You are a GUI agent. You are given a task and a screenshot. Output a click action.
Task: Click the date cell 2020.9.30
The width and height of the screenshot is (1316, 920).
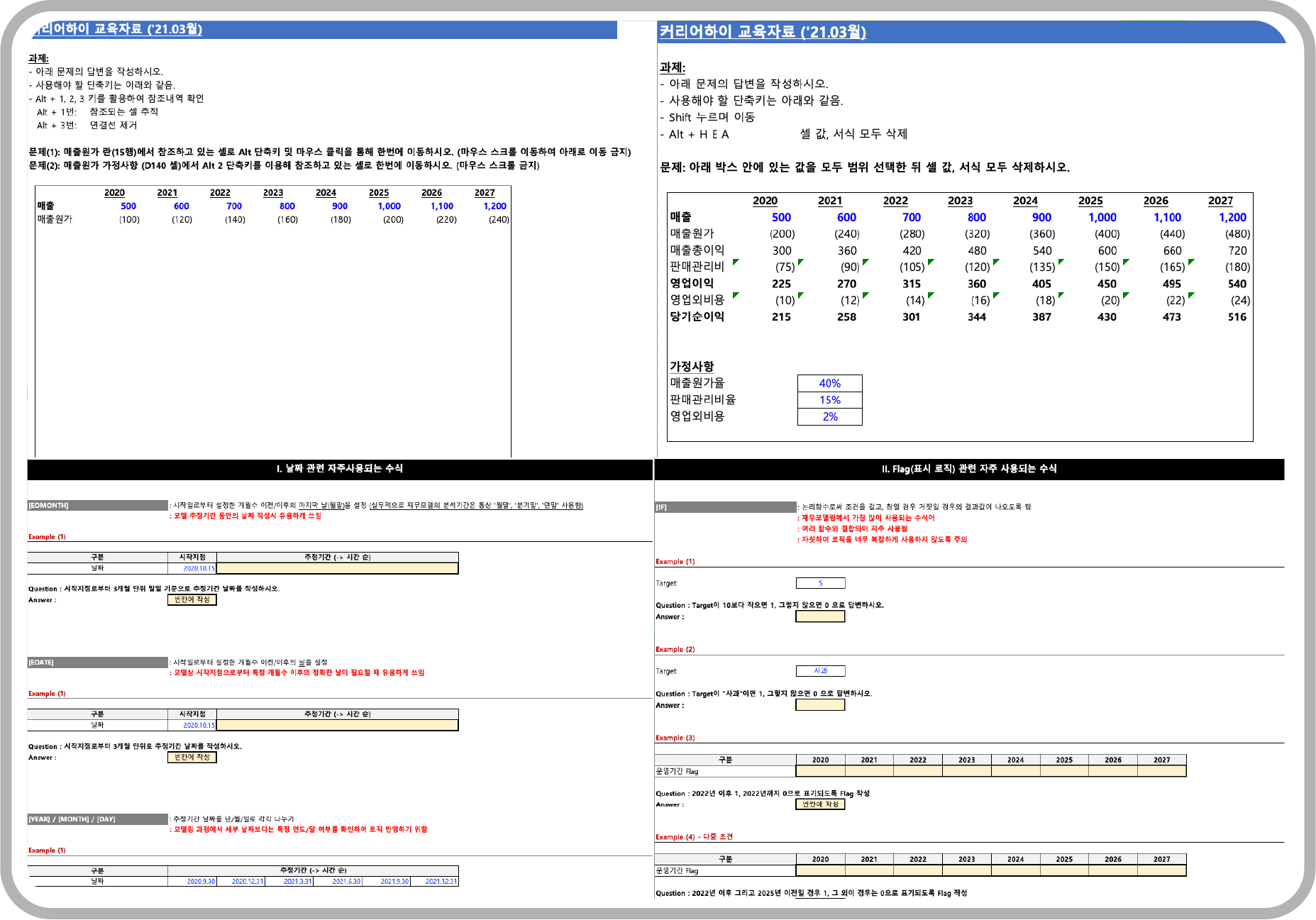(x=192, y=882)
